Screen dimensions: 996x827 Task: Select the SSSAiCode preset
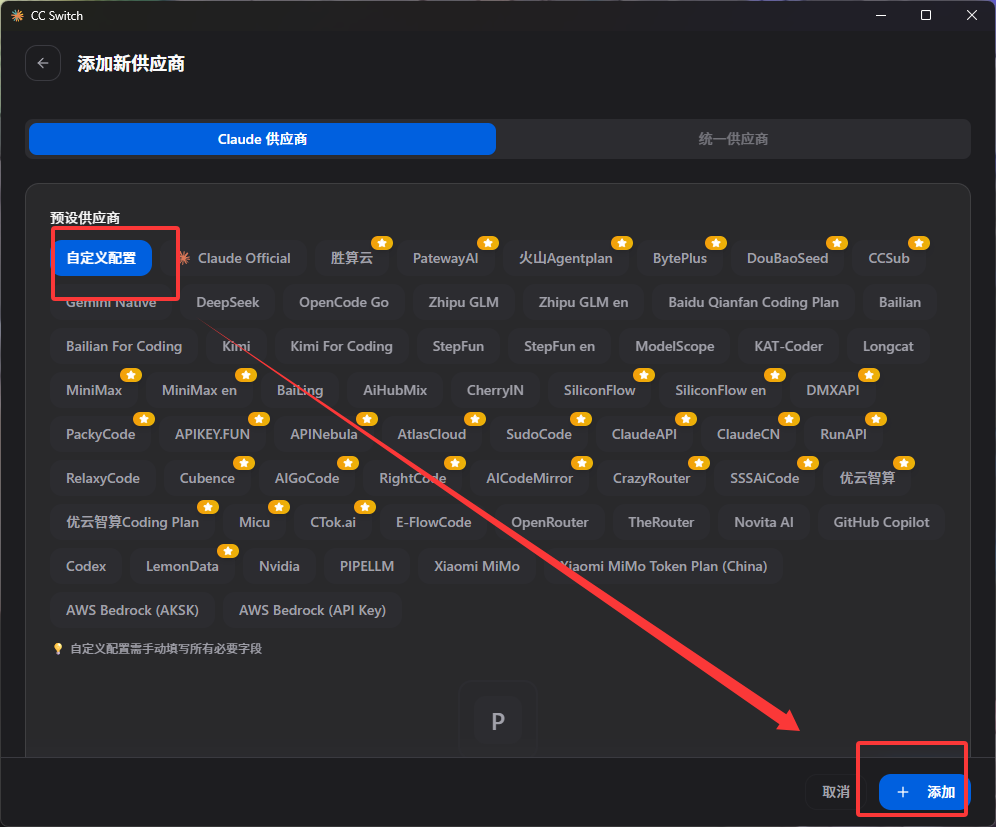click(765, 478)
